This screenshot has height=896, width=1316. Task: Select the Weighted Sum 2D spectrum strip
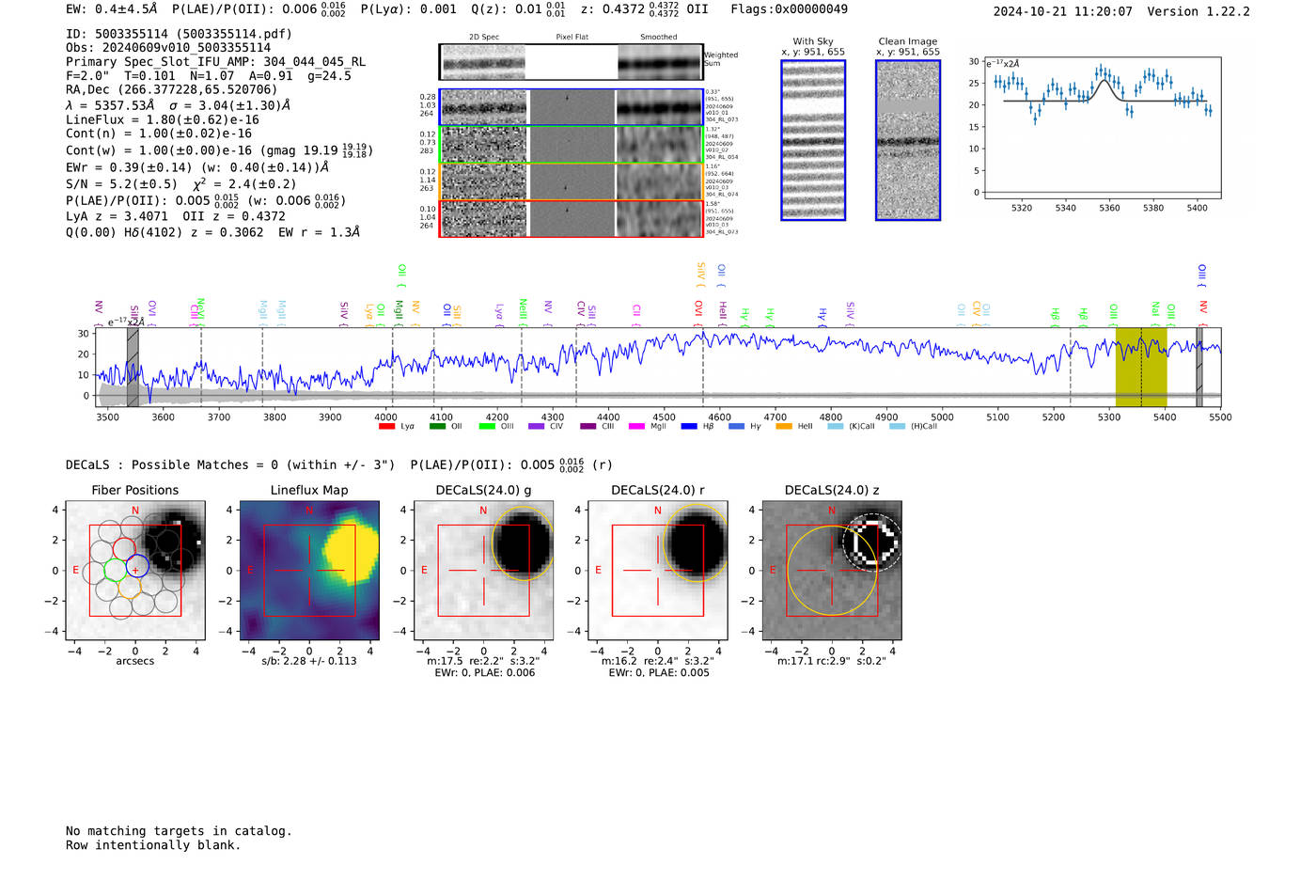[x=571, y=62]
